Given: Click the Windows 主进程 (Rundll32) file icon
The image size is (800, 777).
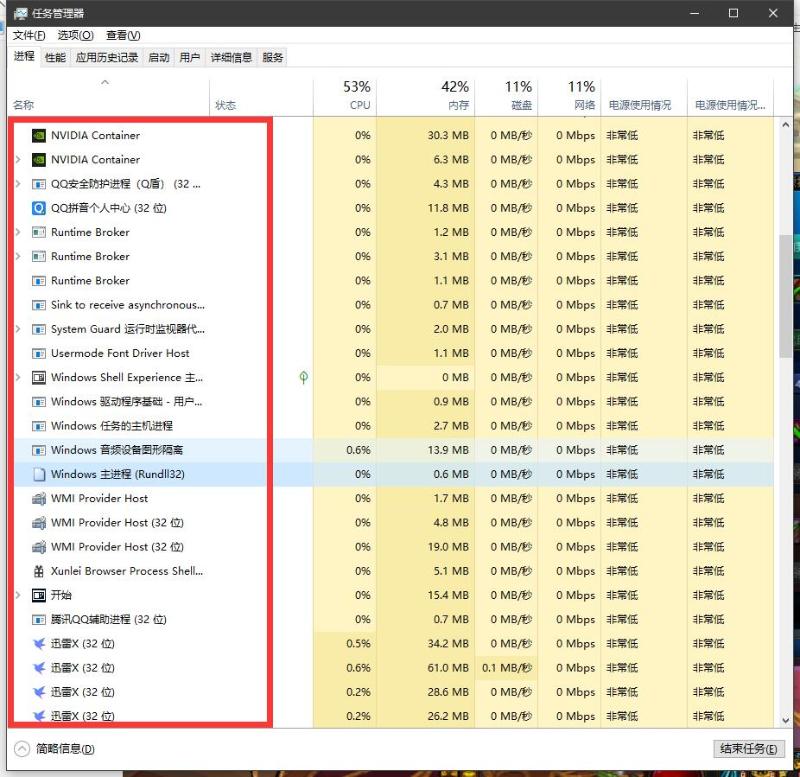Looking at the screenshot, I should [x=39, y=474].
